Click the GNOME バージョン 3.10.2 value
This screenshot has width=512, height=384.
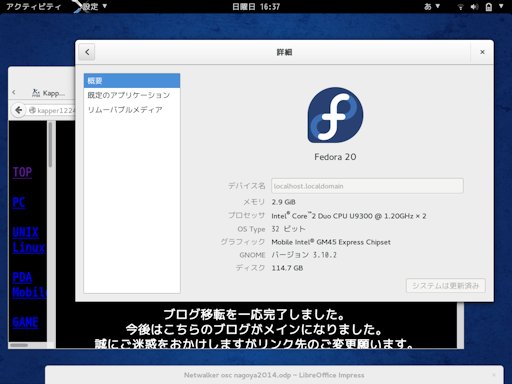[304, 255]
